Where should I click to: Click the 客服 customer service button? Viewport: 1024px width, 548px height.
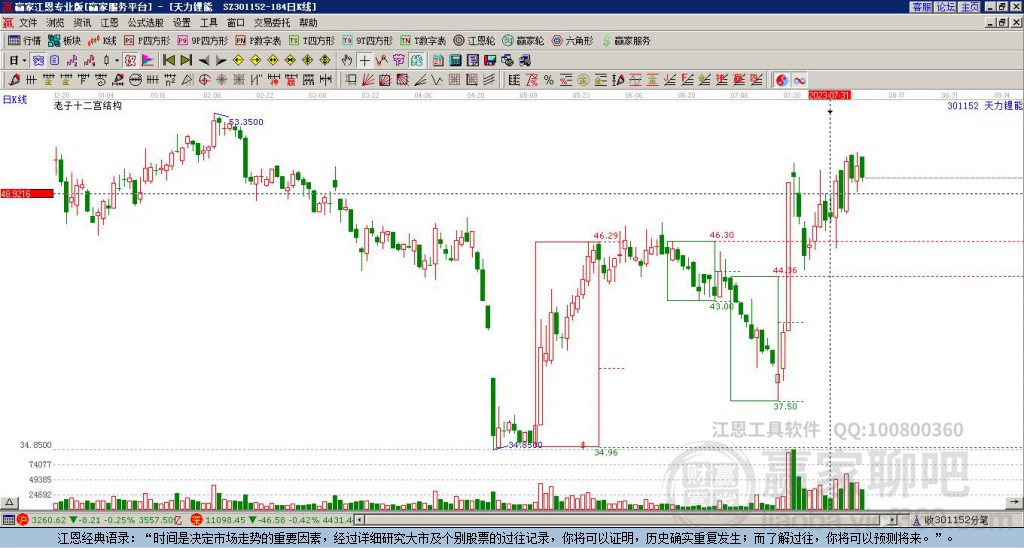point(922,7)
